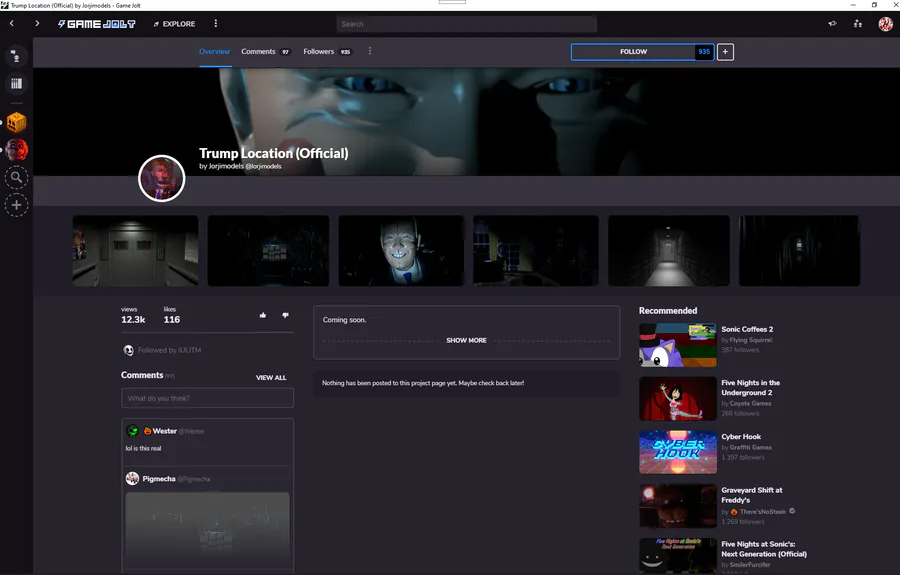Screen dimensions: 900x575
Task: Open the second dark room screenshot
Action: tap(269, 251)
